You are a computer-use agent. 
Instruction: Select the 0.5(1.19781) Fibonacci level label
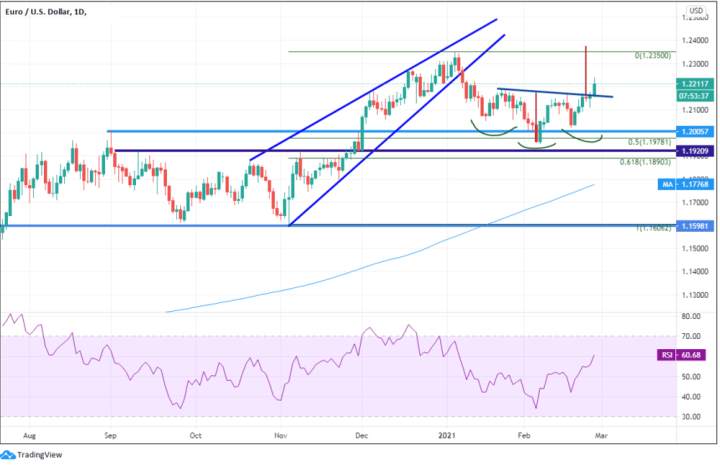point(649,142)
